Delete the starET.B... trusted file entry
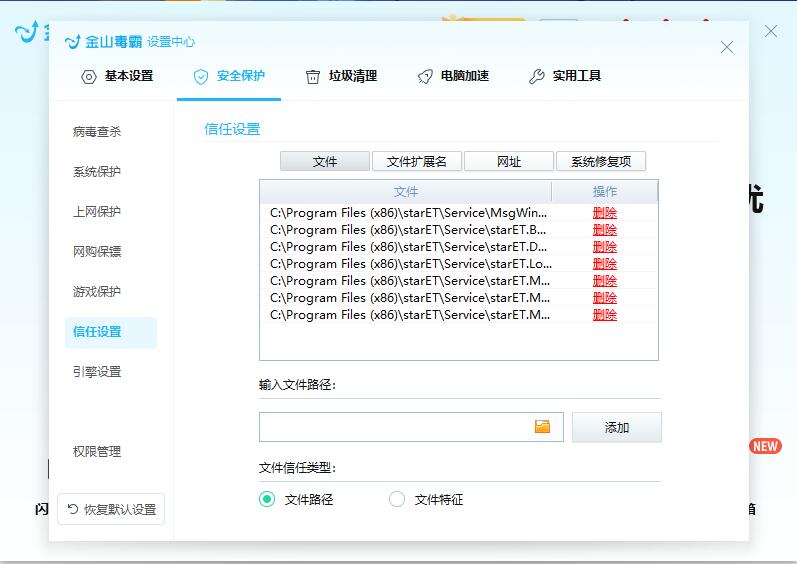797x564 pixels. (x=605, y=230)
